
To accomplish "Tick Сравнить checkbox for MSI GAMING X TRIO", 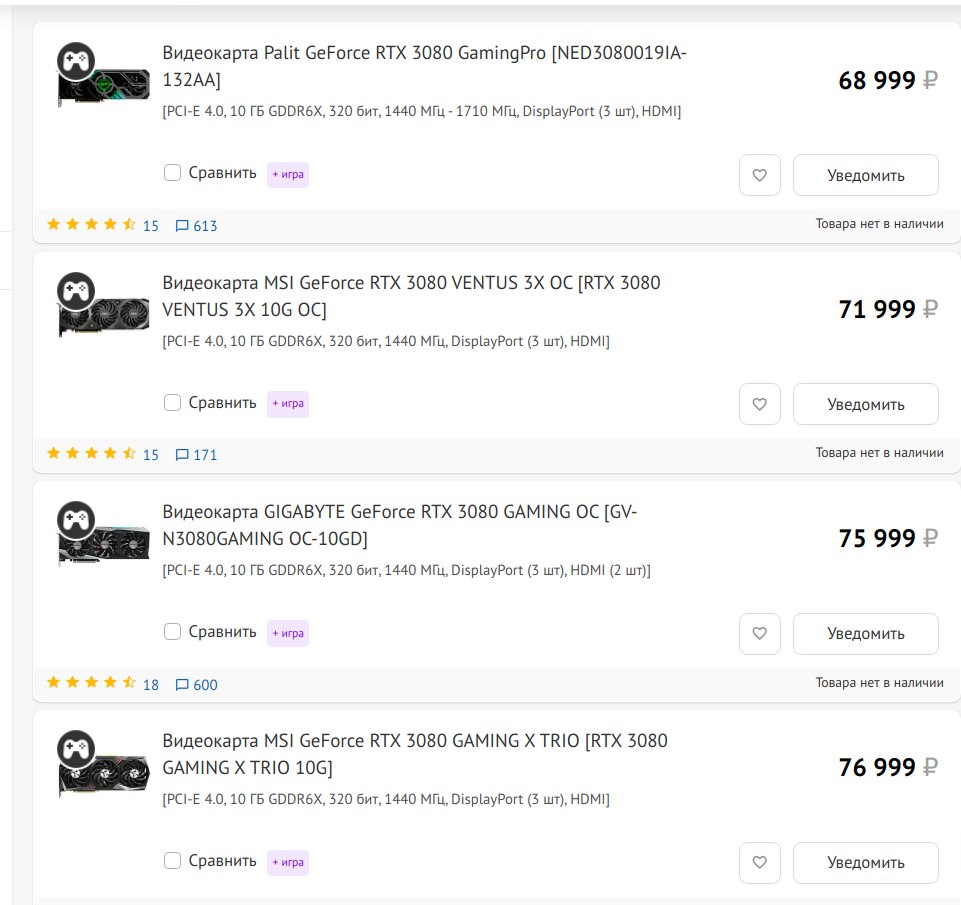I will [x=172, y=861].
